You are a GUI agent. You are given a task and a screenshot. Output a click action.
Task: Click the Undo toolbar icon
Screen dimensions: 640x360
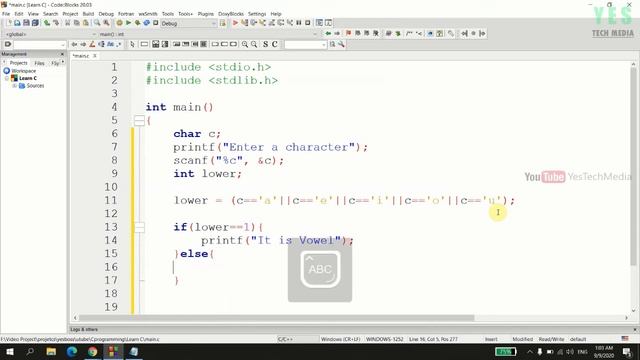(47, 23)
